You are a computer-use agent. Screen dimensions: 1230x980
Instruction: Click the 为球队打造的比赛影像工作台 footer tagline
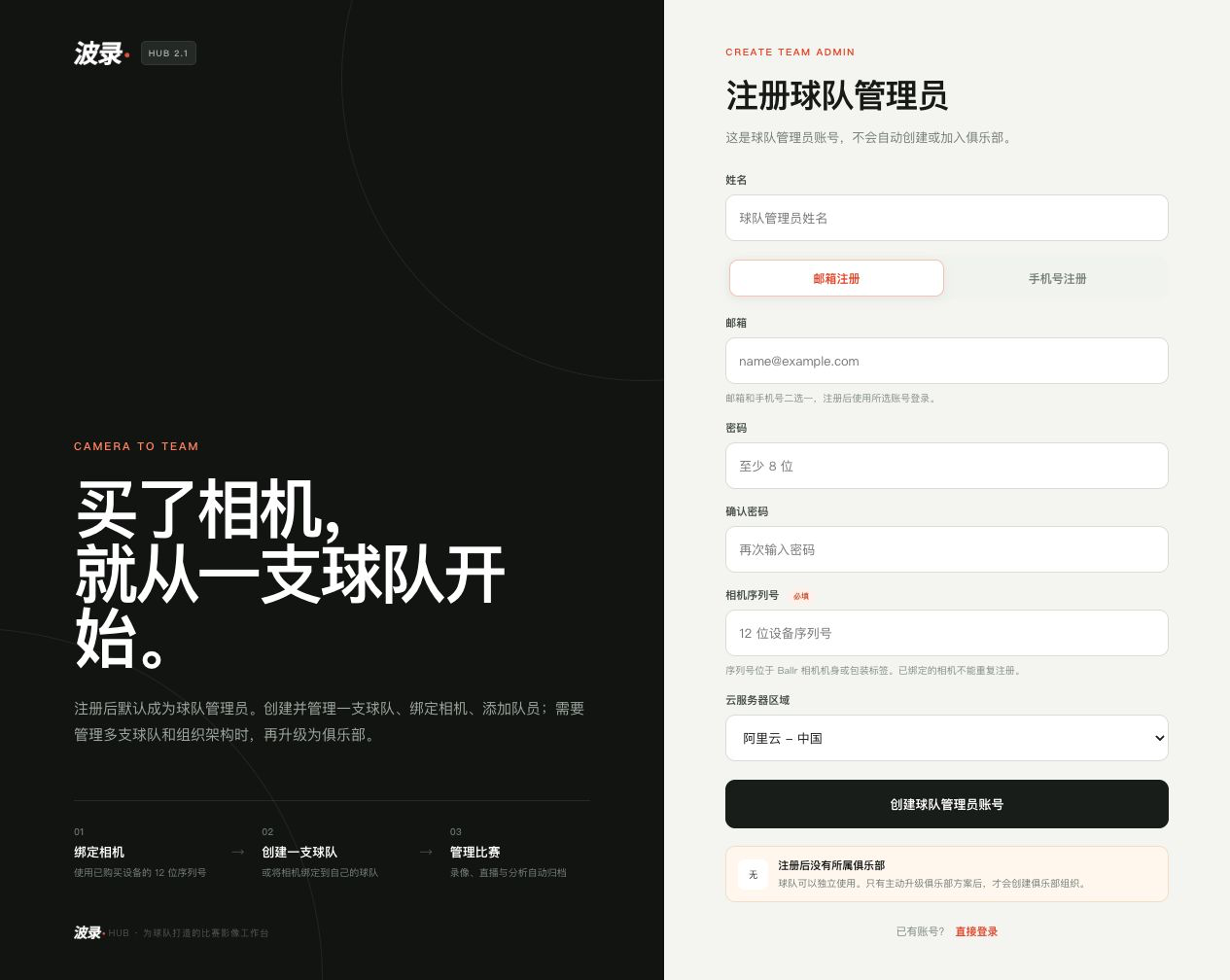click(205, 932)
